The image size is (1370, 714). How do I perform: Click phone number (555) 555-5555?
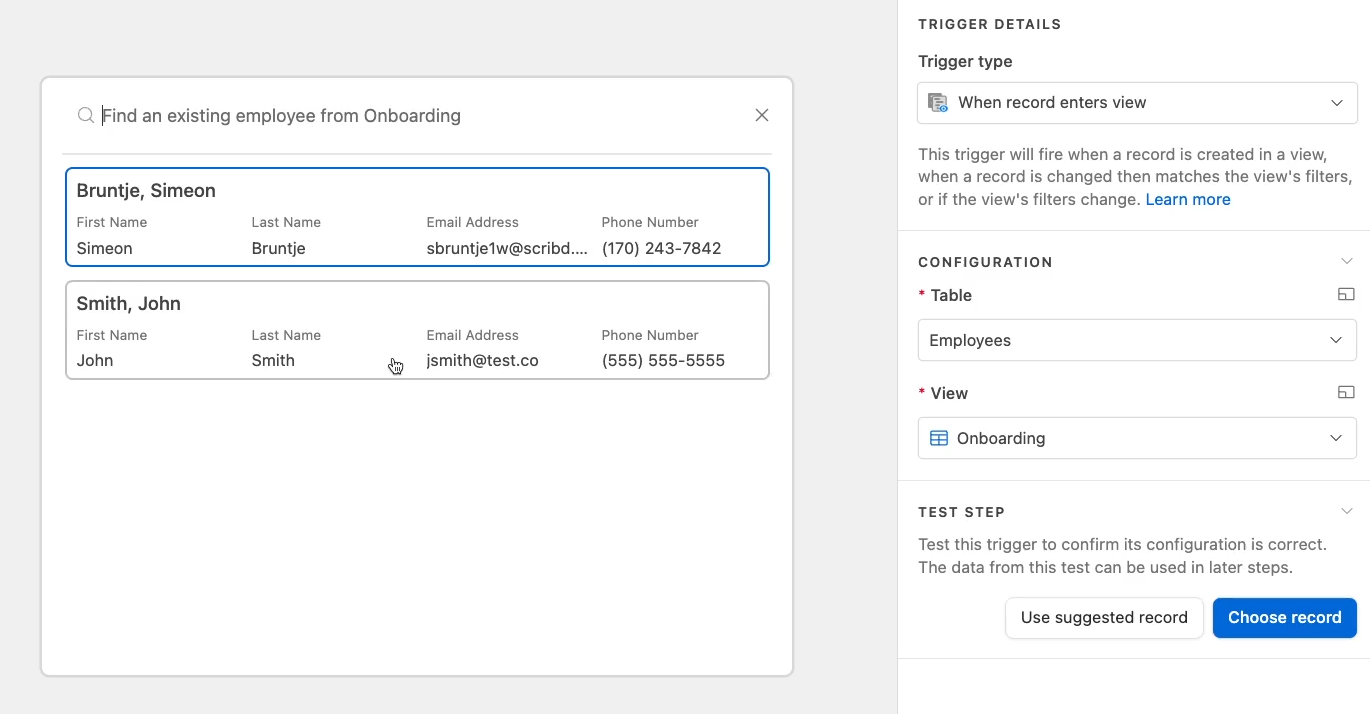[x=663, y=361]
